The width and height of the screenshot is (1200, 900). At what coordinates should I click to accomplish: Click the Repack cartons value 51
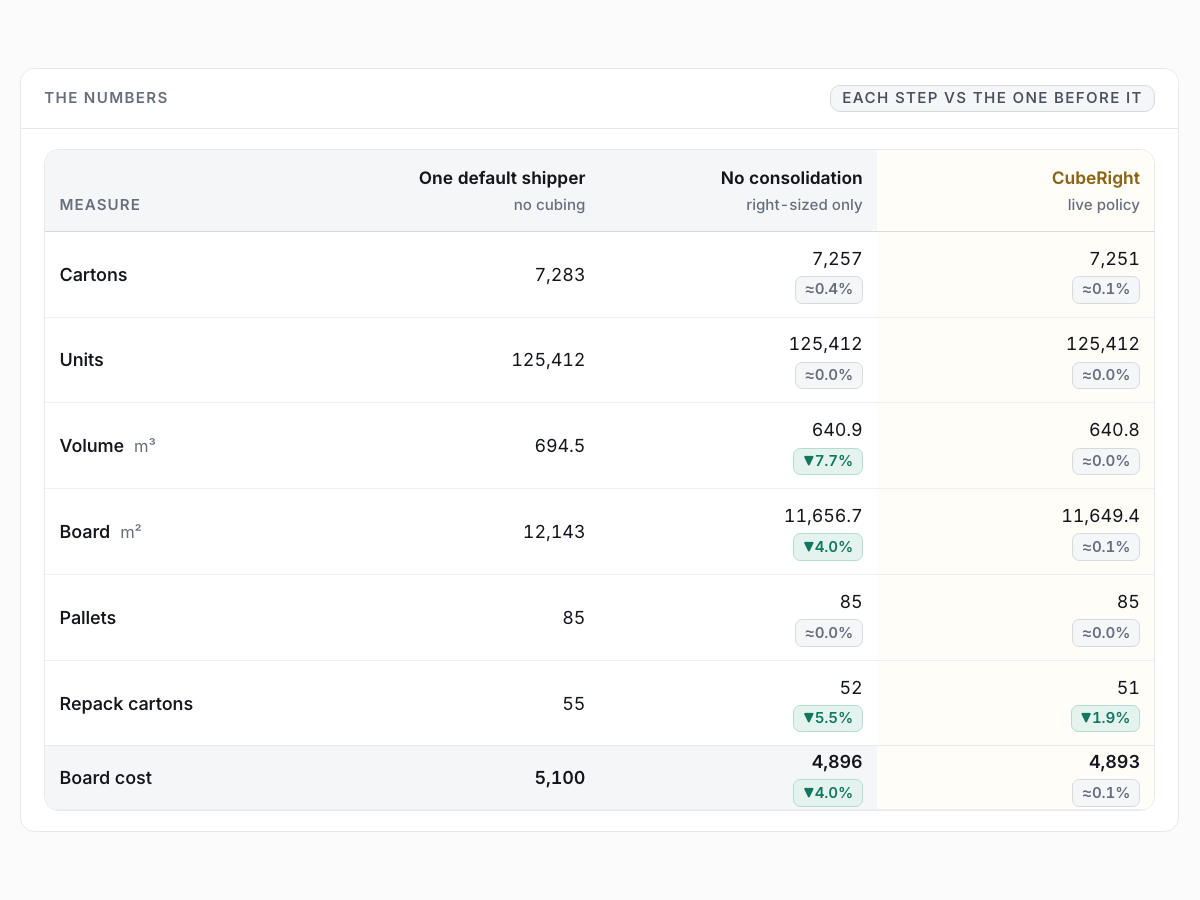click(x=1129, y=688)
